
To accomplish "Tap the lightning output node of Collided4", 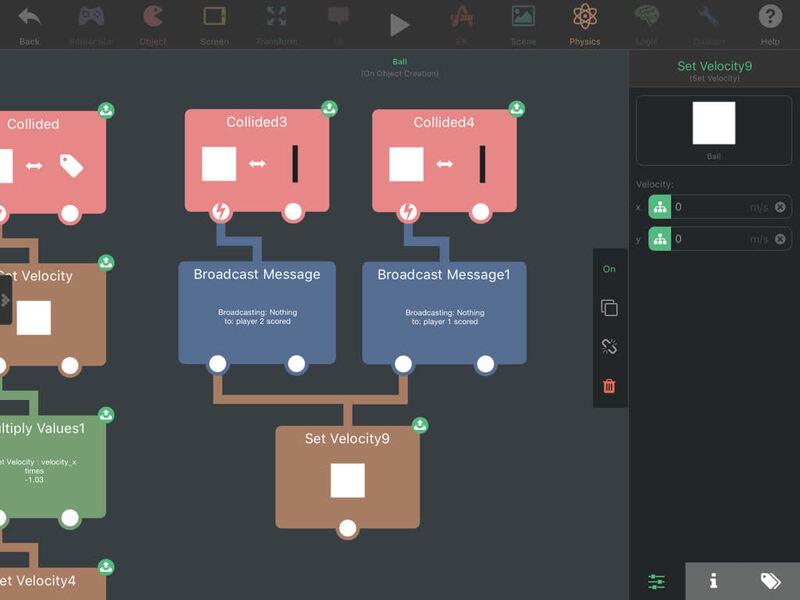I will (408, 211).
